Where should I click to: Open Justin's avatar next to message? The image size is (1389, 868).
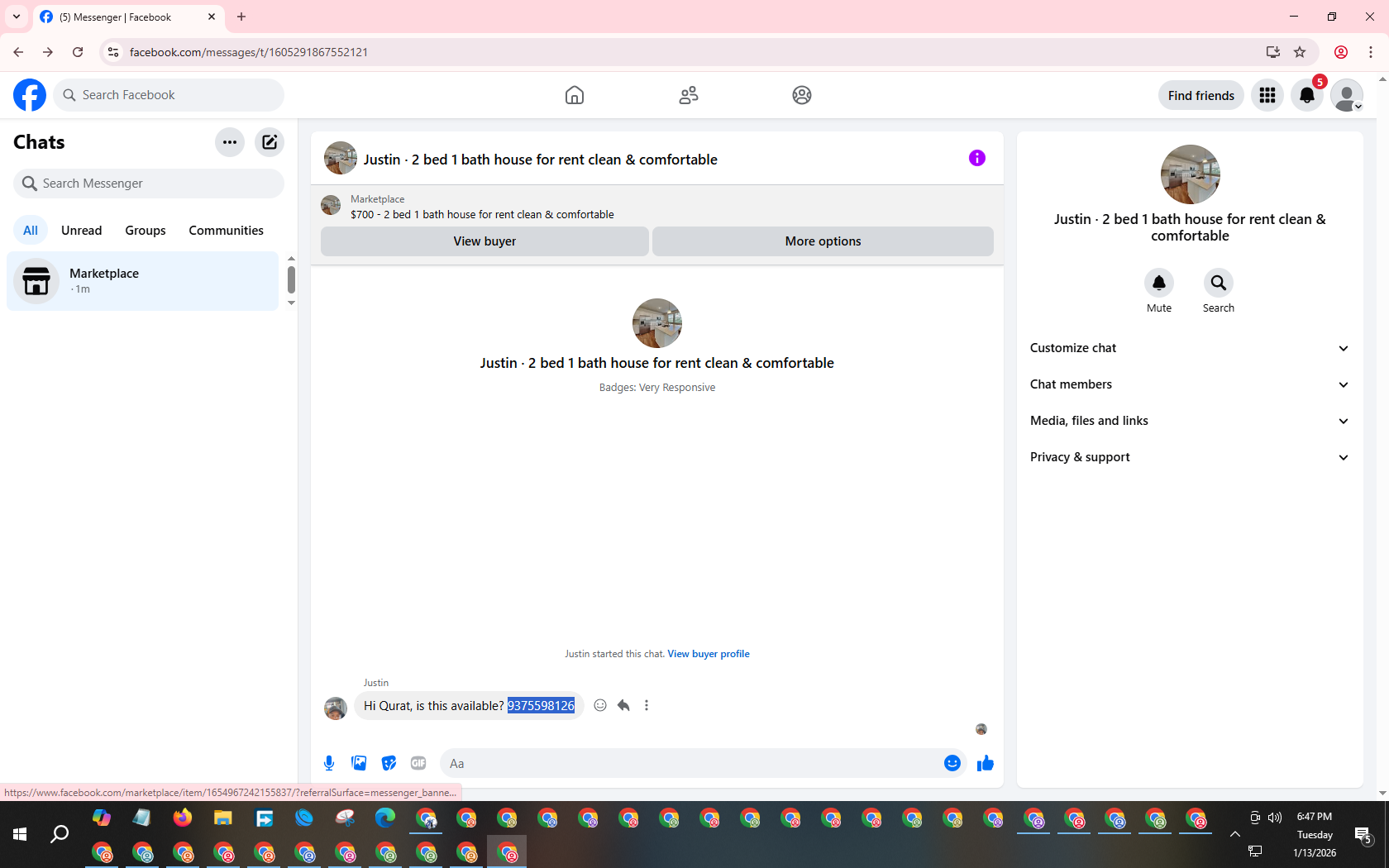[x=336, y=708]
